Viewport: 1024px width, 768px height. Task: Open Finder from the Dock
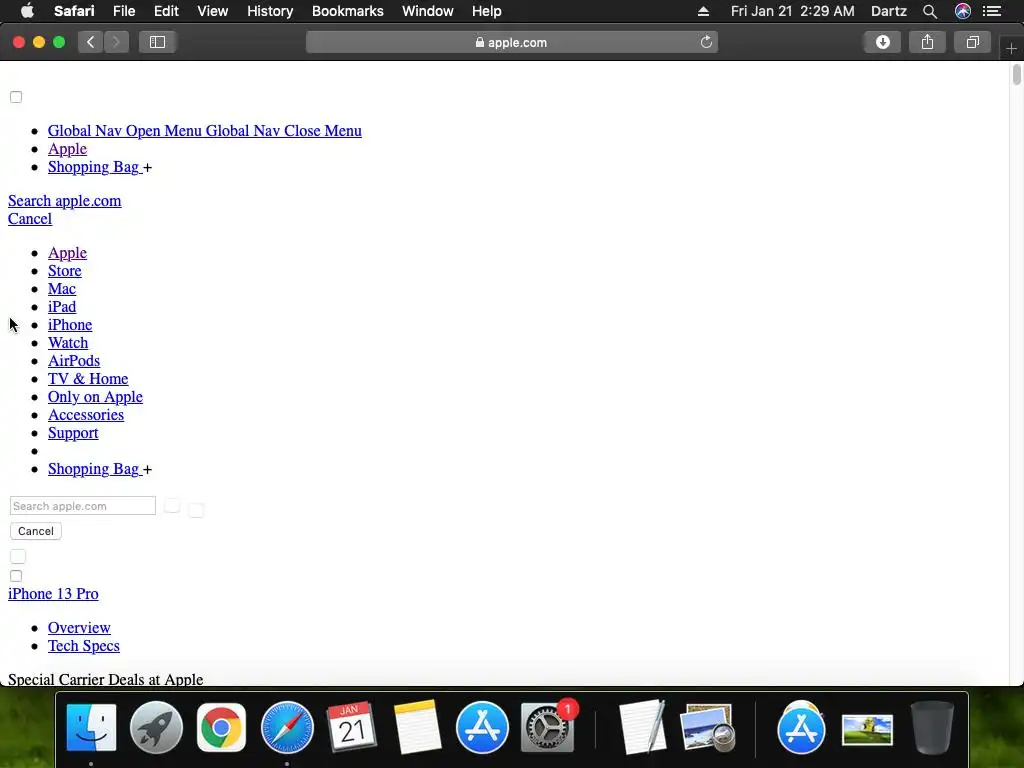click(91, 727)
